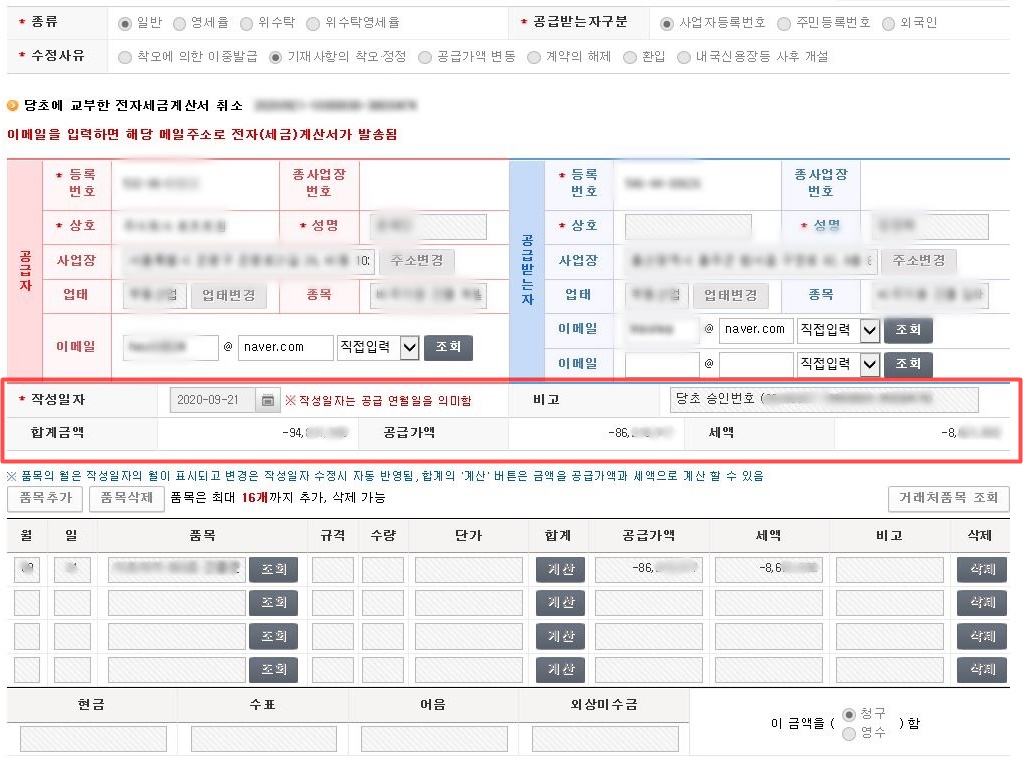The image size is (1023, 762).
Task: Select the 일반 type radio button
Action: [125, 24]
